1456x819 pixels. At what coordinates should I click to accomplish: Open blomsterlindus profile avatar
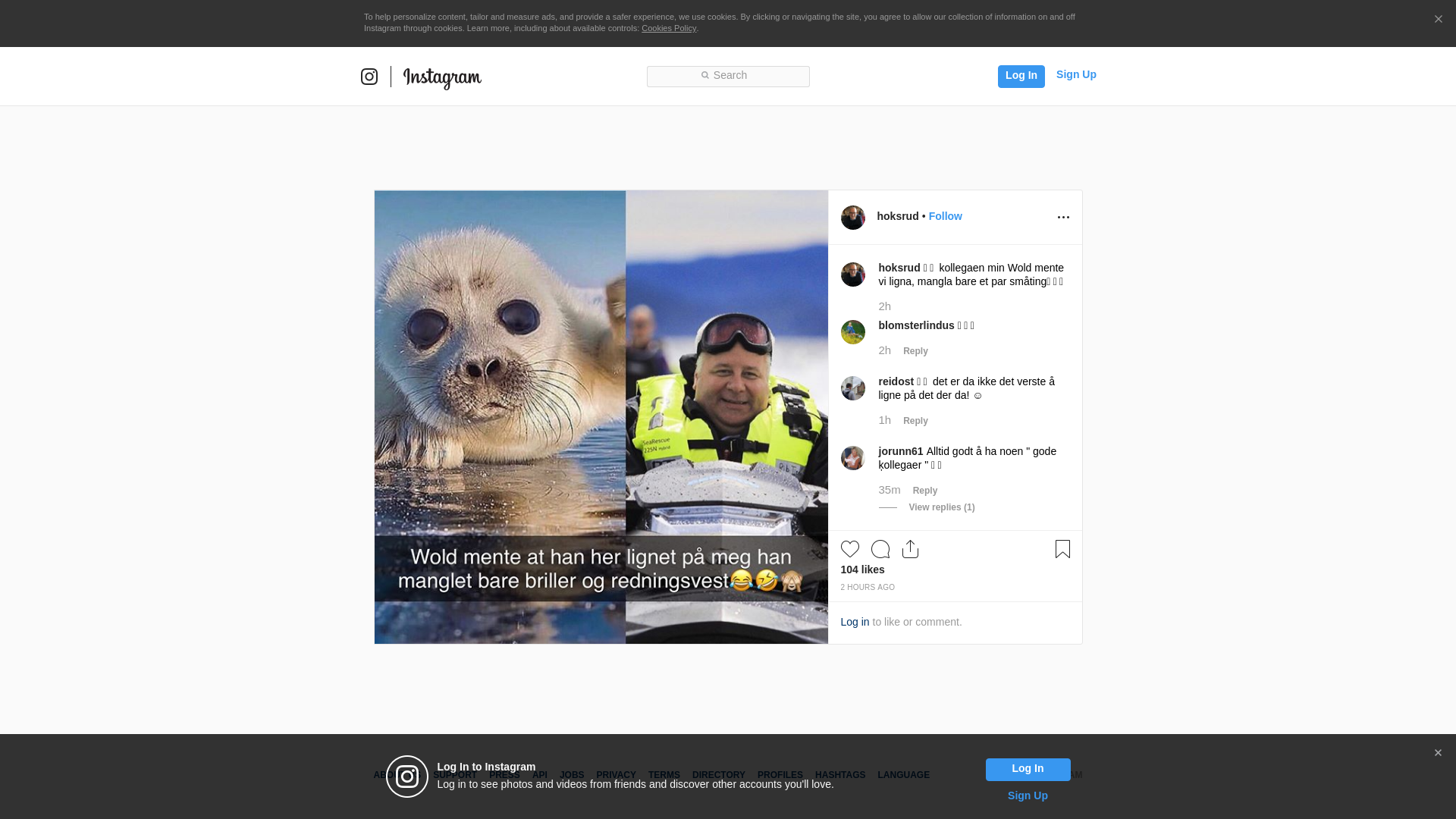[853, 332]
